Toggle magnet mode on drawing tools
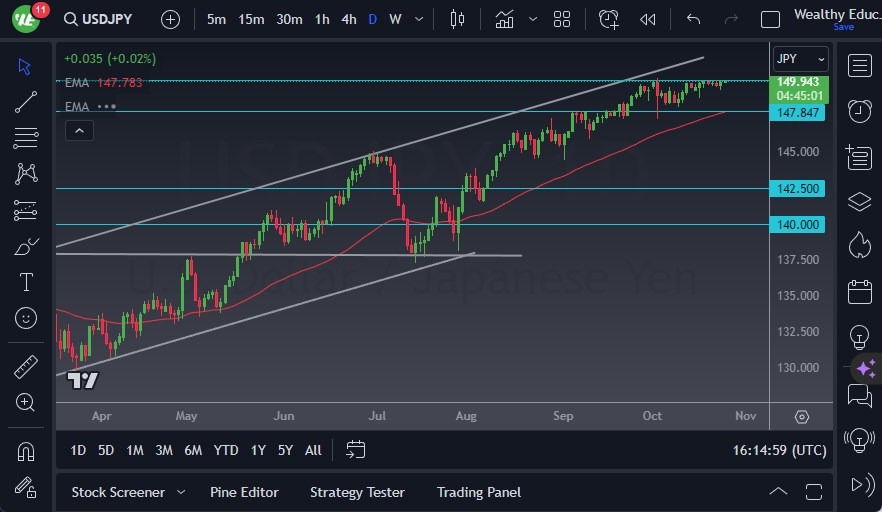The image size is (882, 512). click(26, 451)
